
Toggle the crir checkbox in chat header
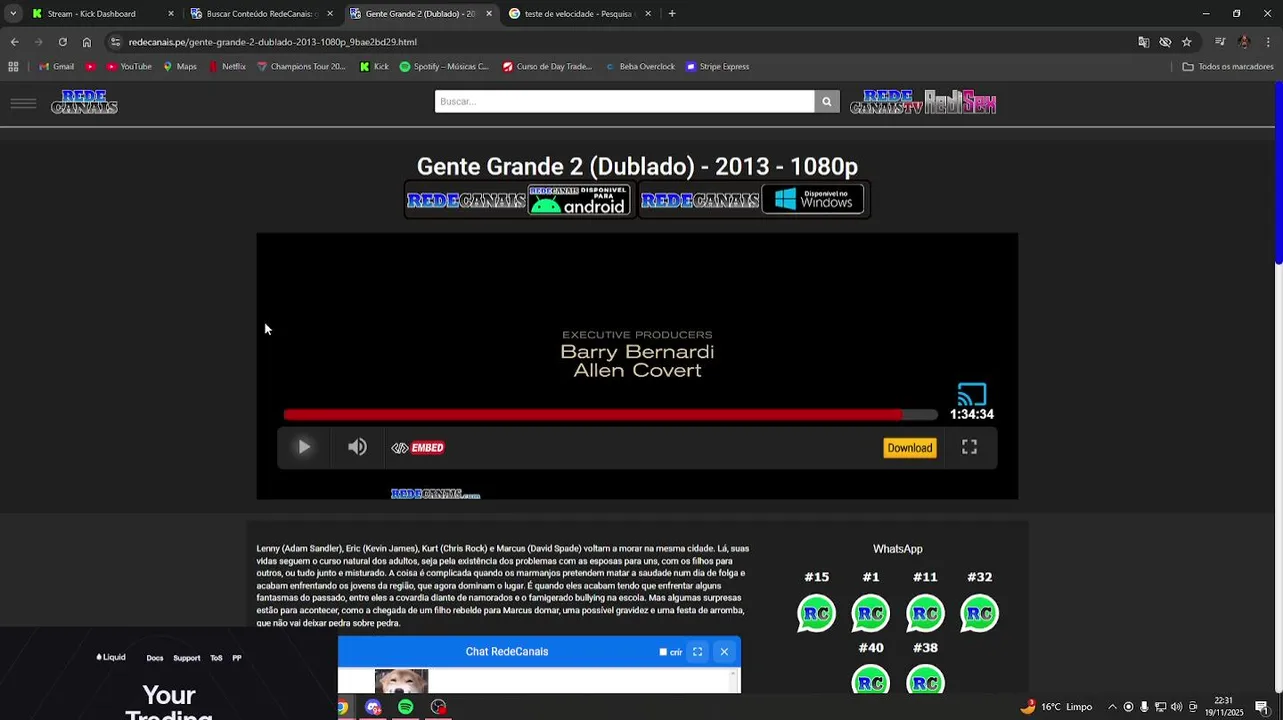[663, 652]
